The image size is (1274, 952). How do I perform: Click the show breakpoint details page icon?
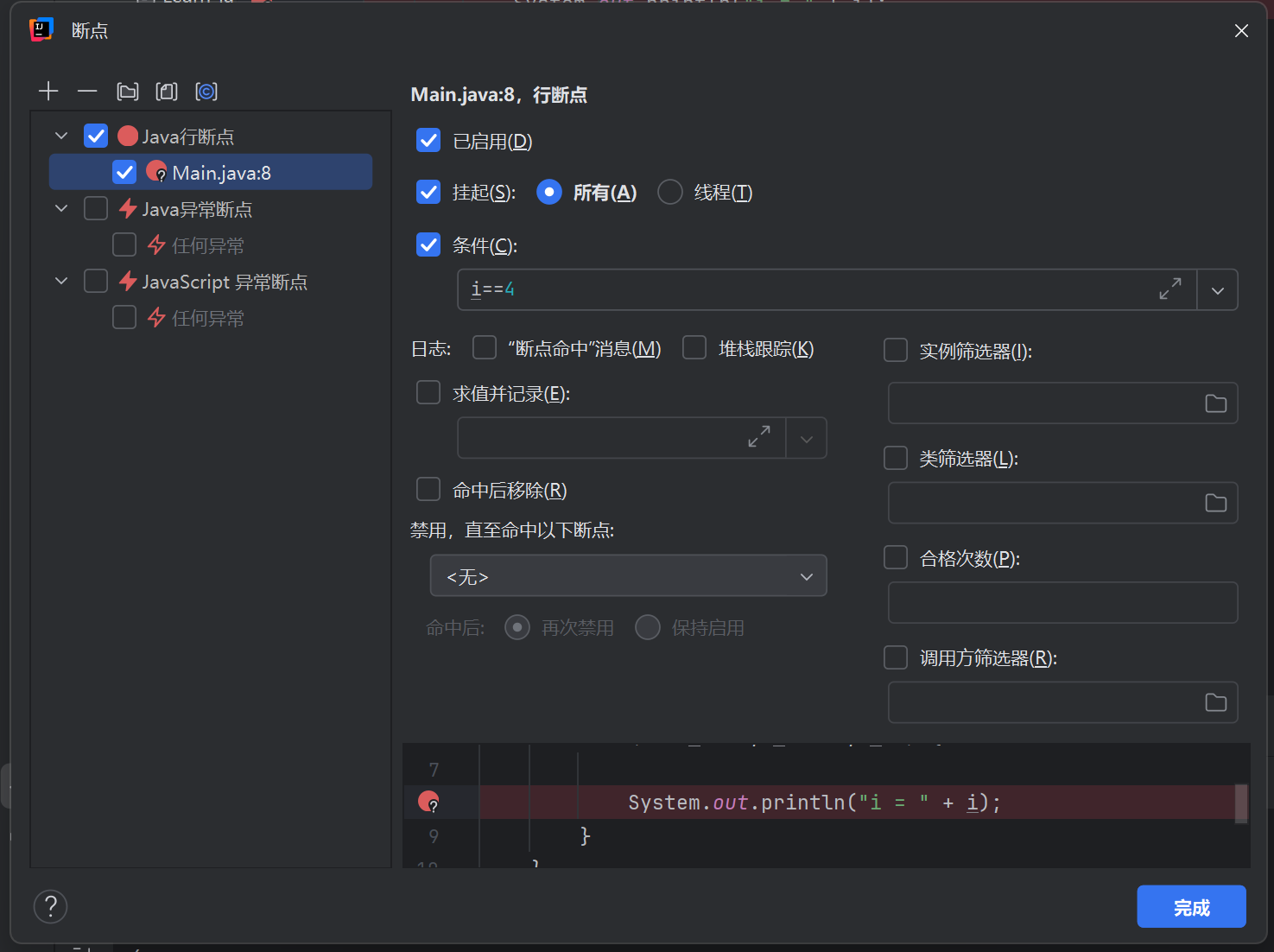pos(166,91)
